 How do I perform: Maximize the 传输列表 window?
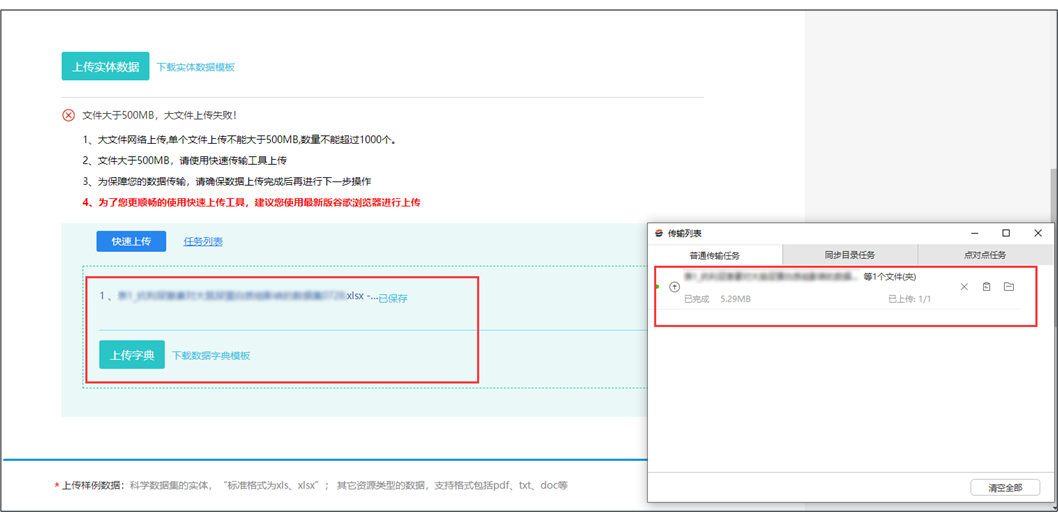pyautogui.click(x=1006, y=233)
